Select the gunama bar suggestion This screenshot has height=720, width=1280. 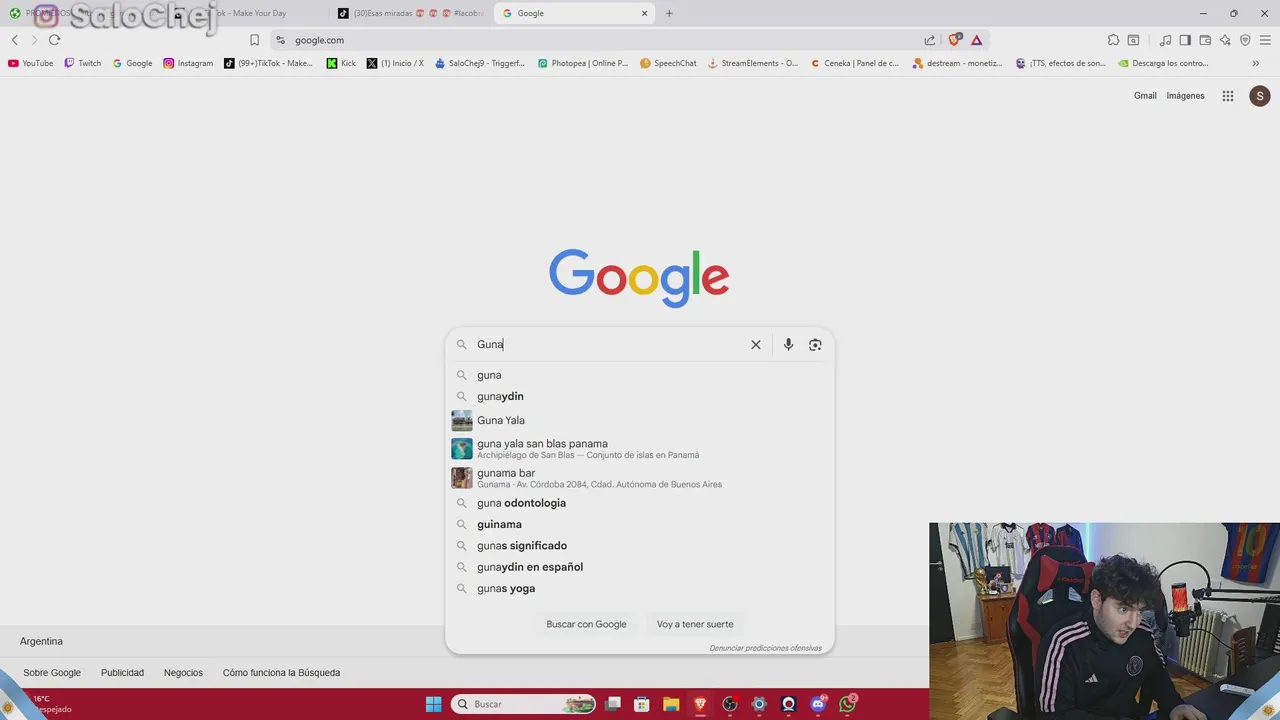point(640,478)
